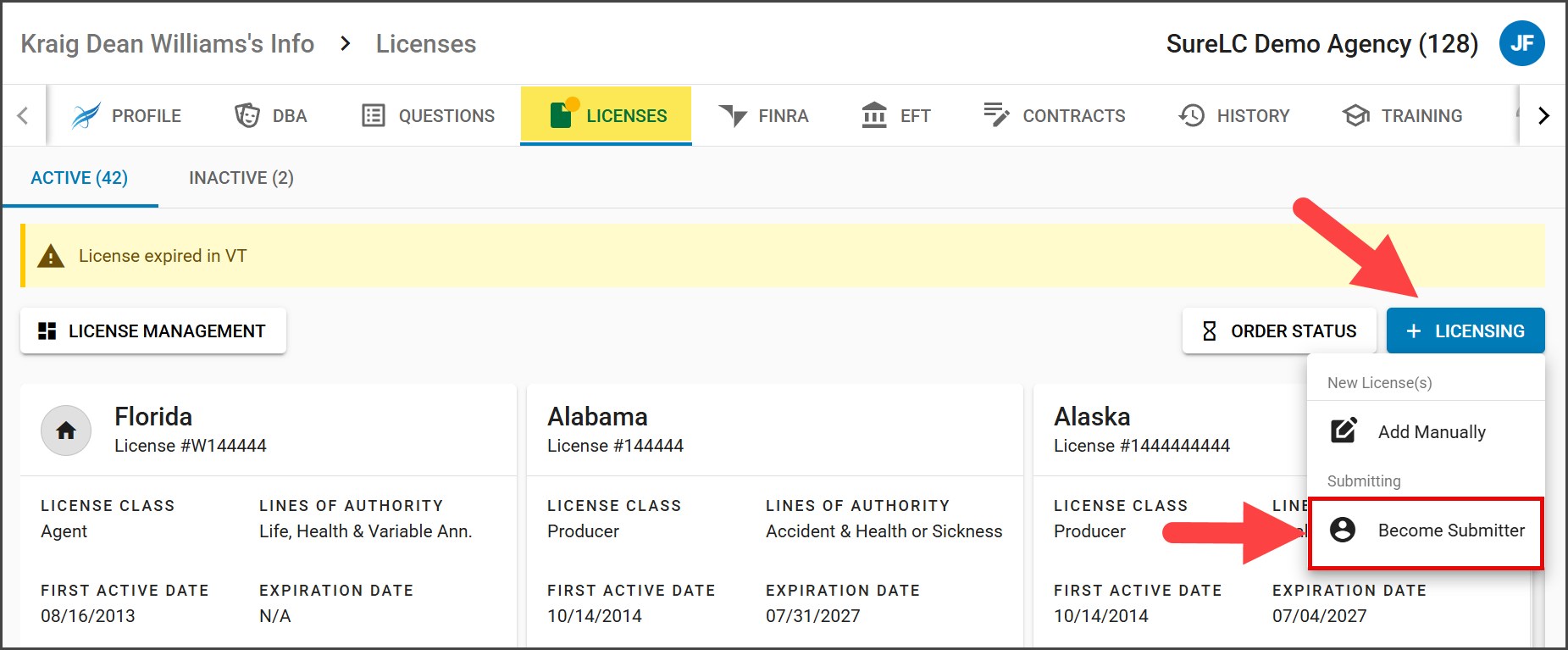Click the Alaska license card title

coord(1092,416)
